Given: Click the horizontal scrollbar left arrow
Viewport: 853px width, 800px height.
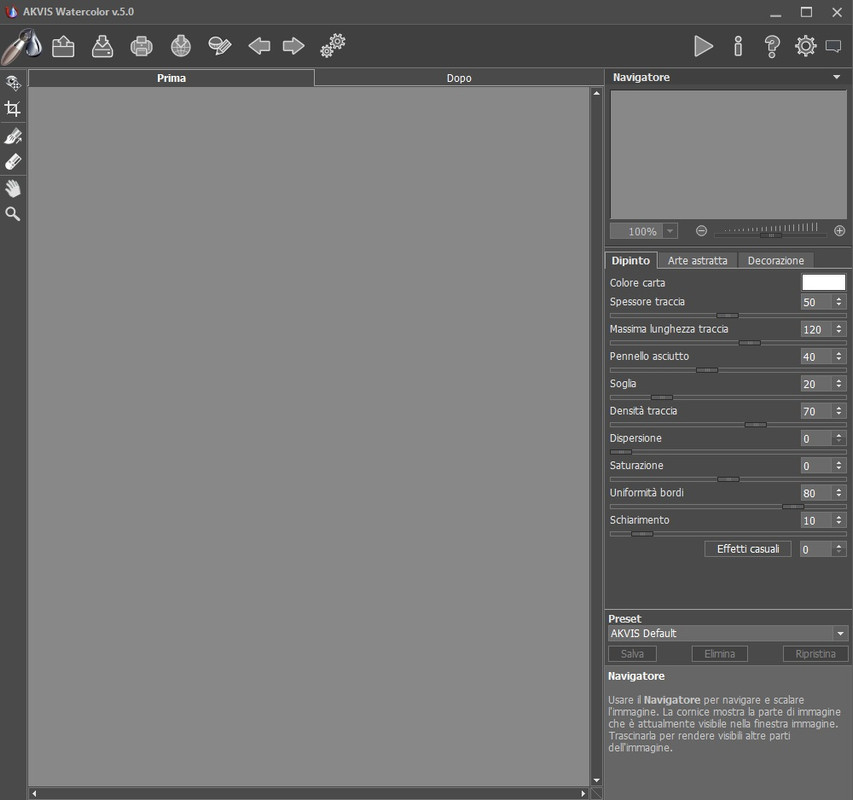Looking at the screenshot, I should (34, 793).
